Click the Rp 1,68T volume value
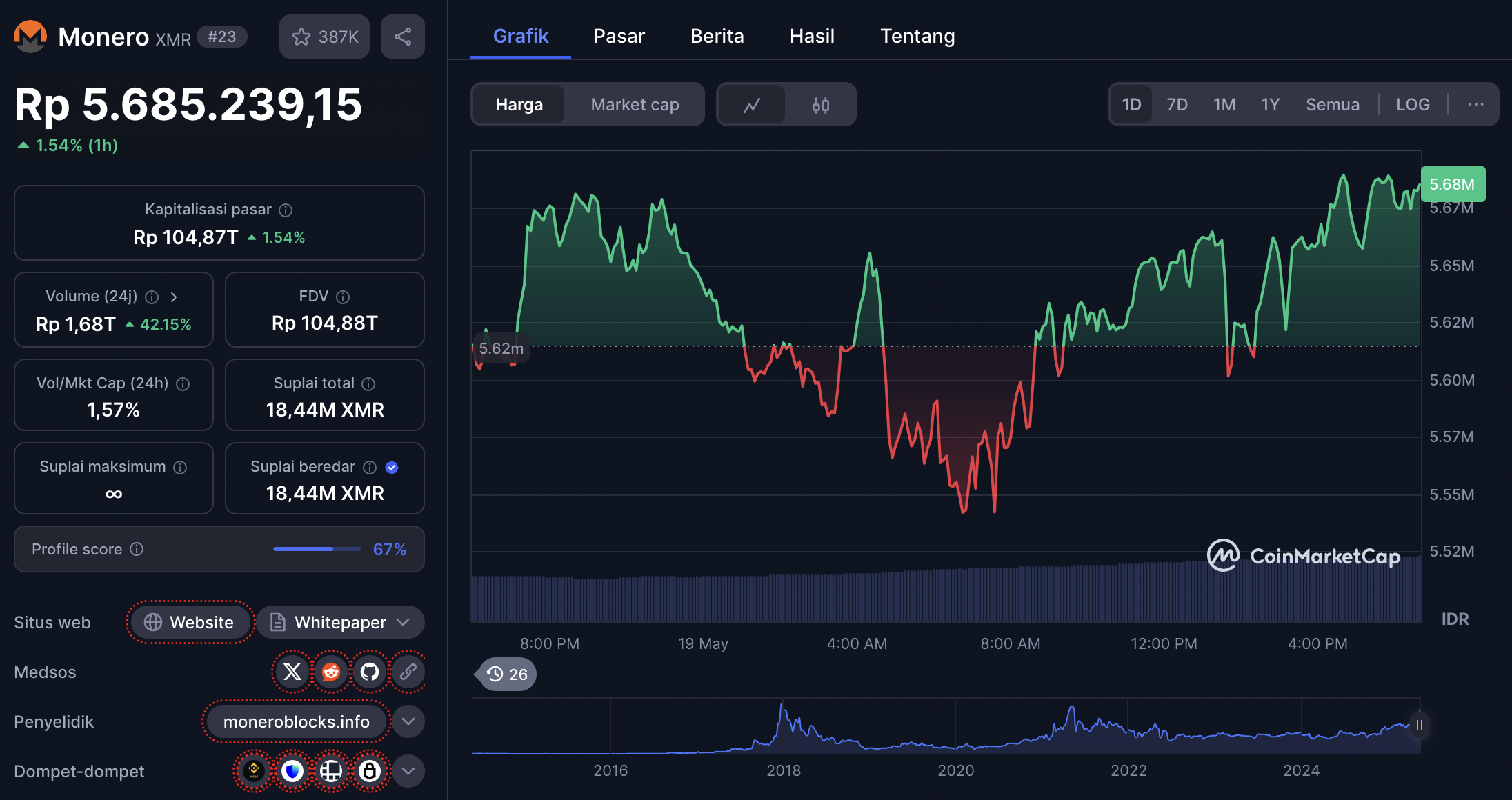The image size is (1512, 800). point(76,324)
